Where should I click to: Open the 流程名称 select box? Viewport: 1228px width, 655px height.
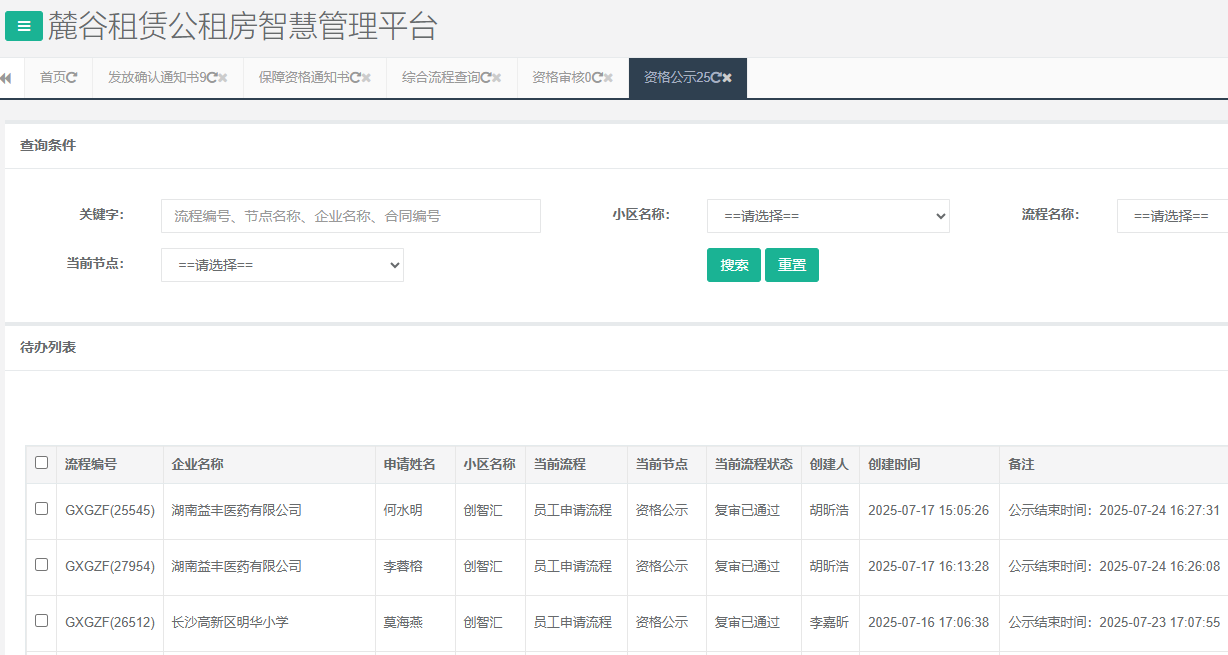point(1172,216)
